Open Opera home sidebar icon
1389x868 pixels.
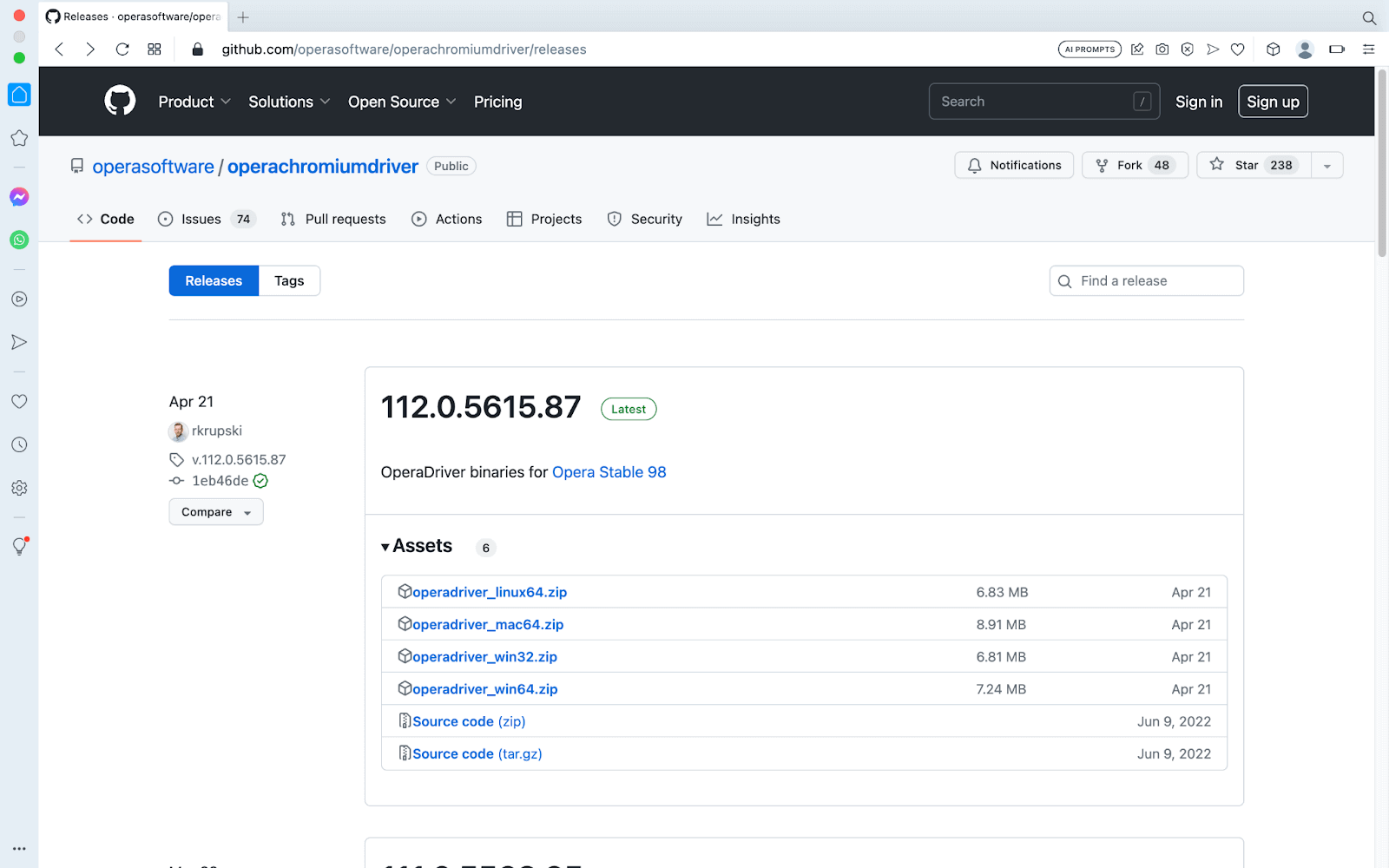point(19,95)
